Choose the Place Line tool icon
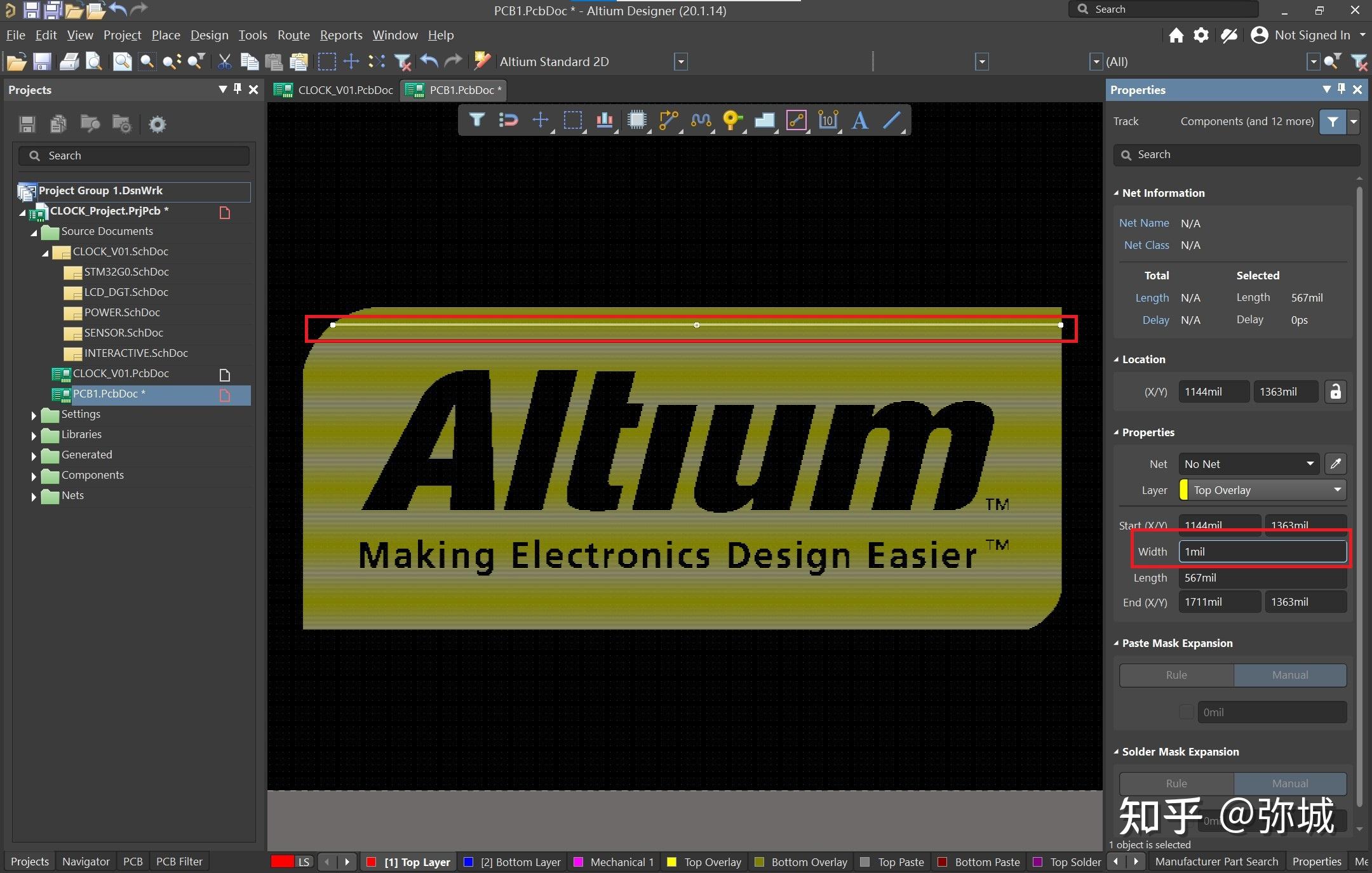1372x873 pixels. click(x=892, y=120)
